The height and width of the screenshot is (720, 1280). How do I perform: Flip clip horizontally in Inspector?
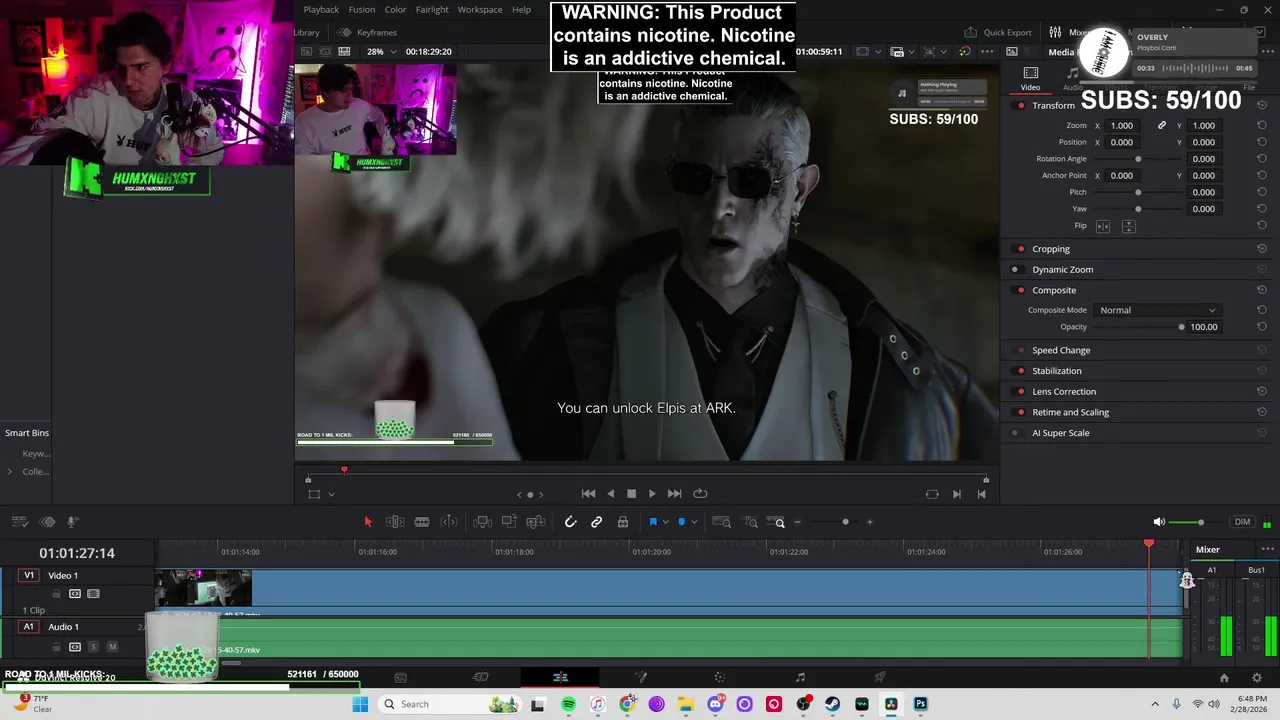coord(1103,226)
